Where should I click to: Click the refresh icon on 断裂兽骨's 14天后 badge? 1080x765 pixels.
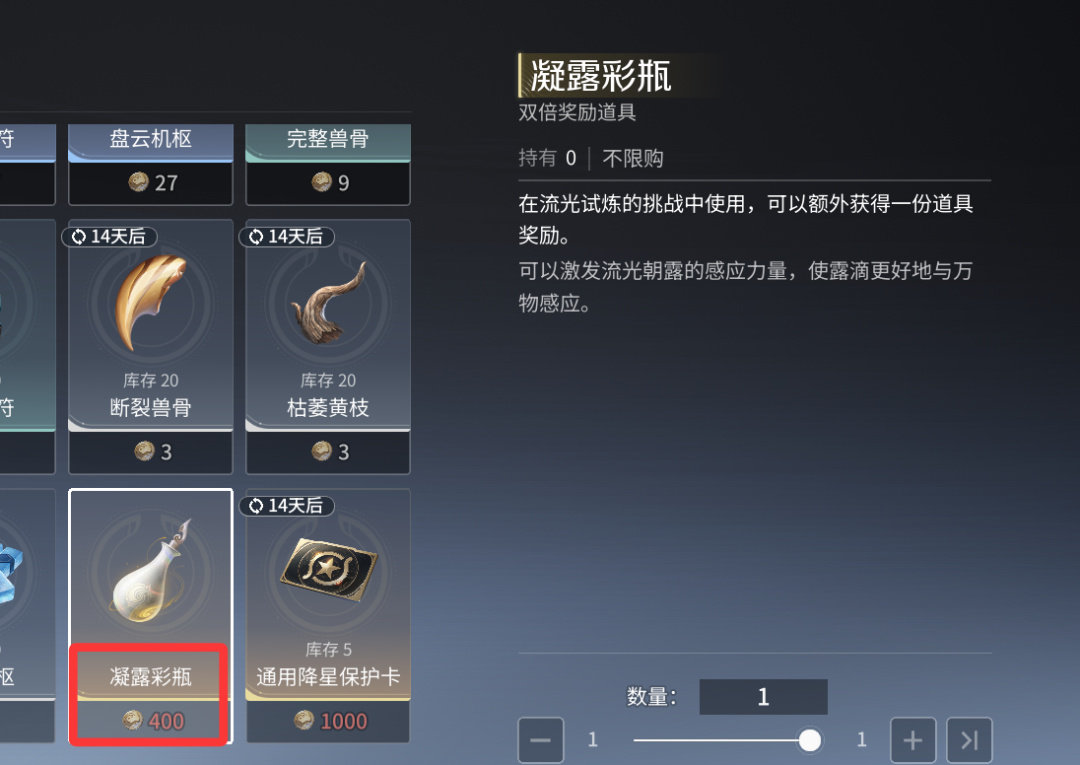pyautogui.click(x=79, y=237)
